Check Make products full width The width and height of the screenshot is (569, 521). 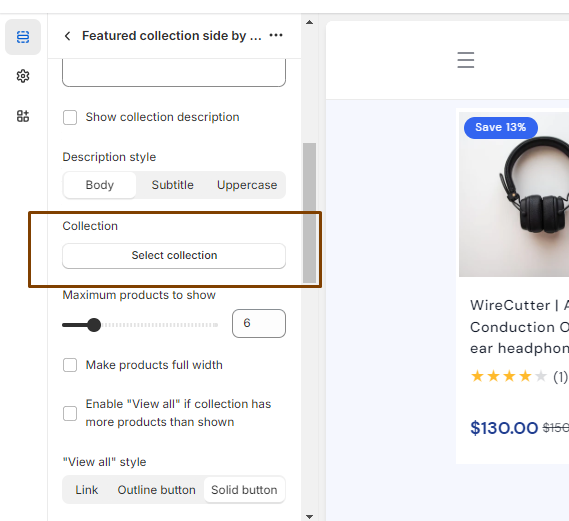(x=70, y=365)
